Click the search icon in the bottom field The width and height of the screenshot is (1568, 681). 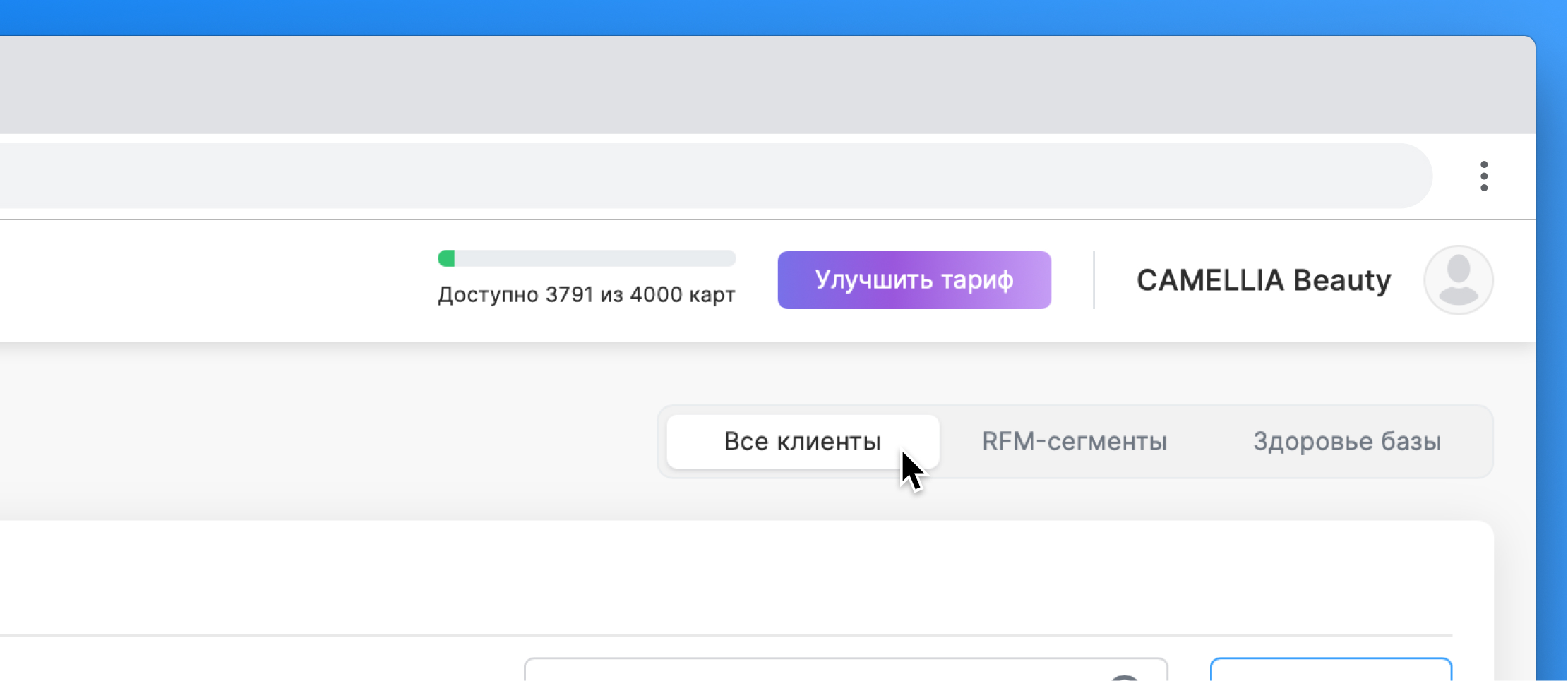point(1124,676)
